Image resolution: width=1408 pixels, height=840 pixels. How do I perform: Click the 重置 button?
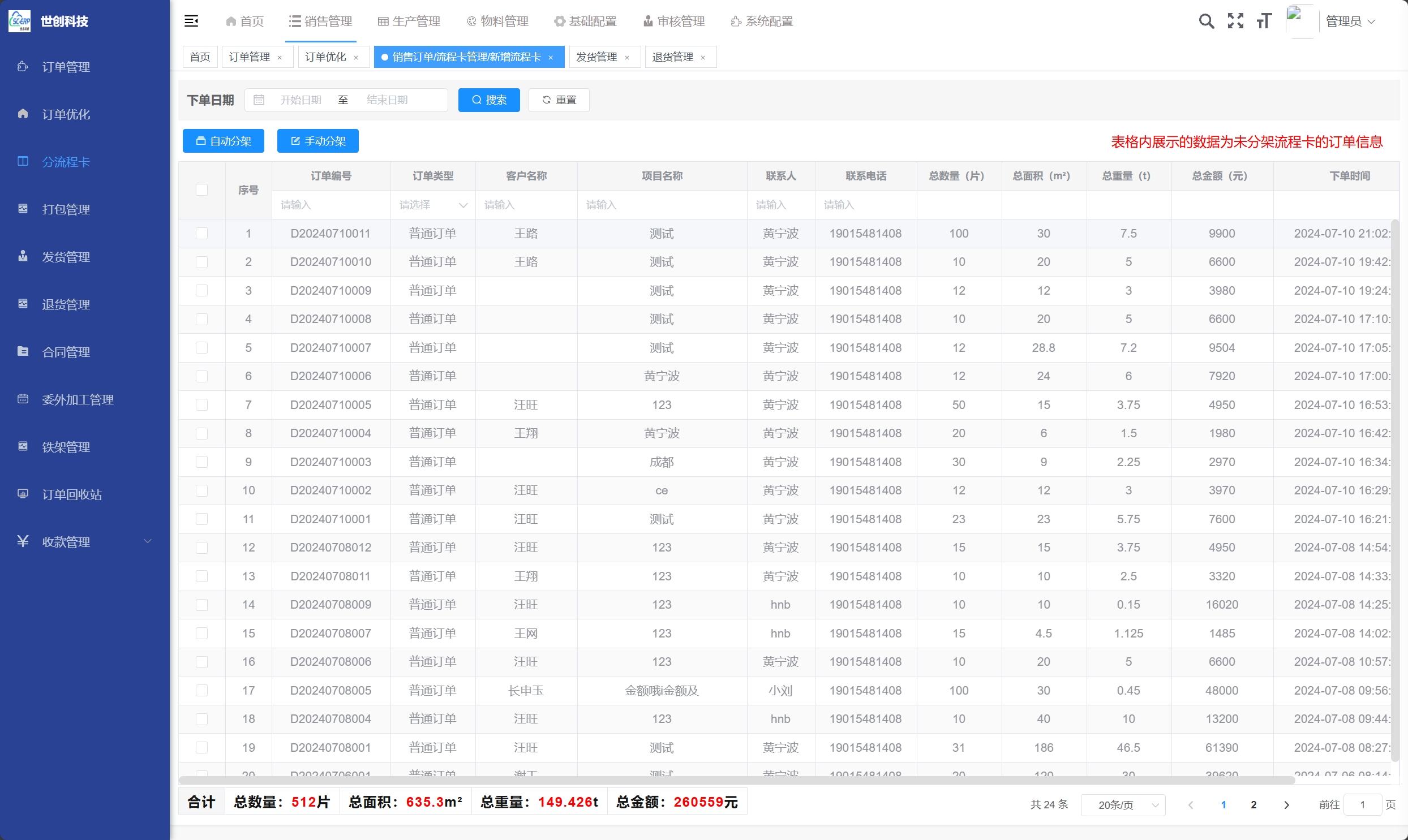coord(559,100)
